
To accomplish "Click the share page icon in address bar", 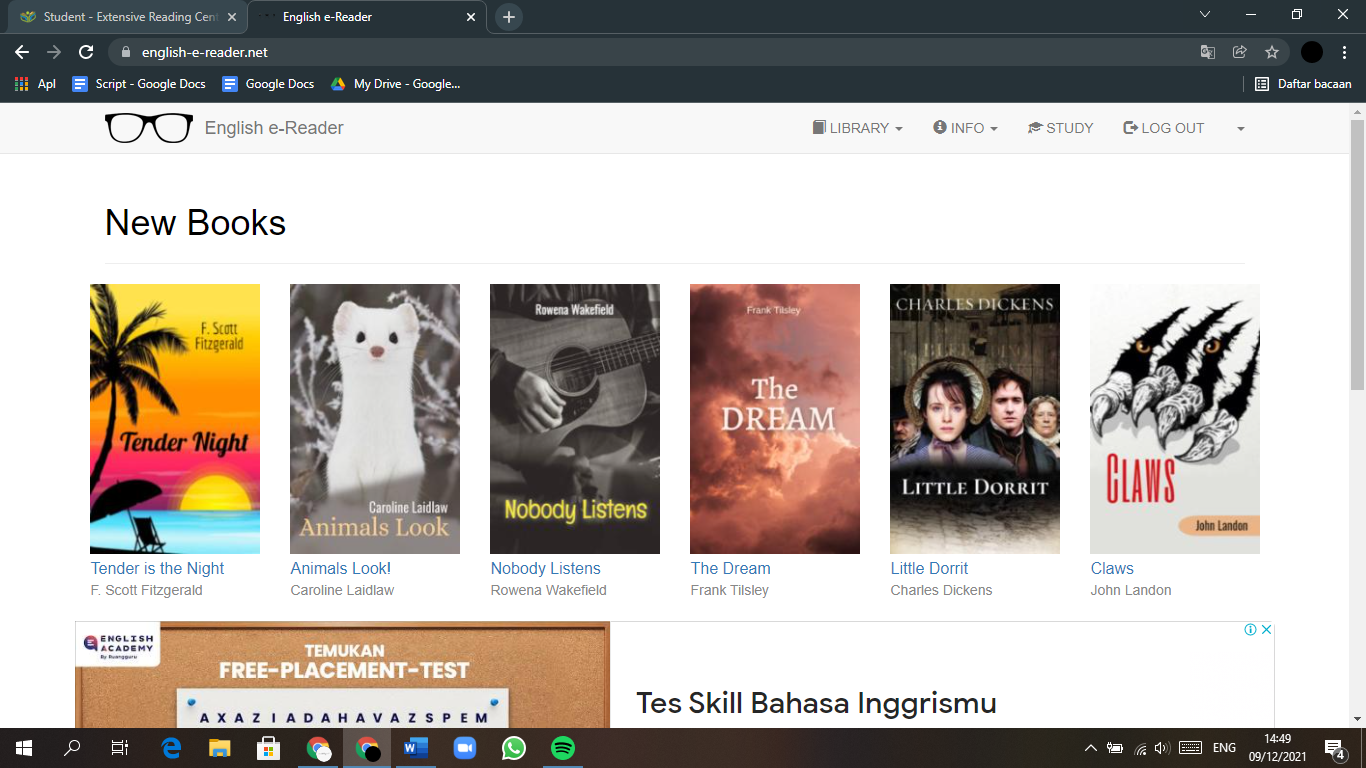I will click(1240, 52).
